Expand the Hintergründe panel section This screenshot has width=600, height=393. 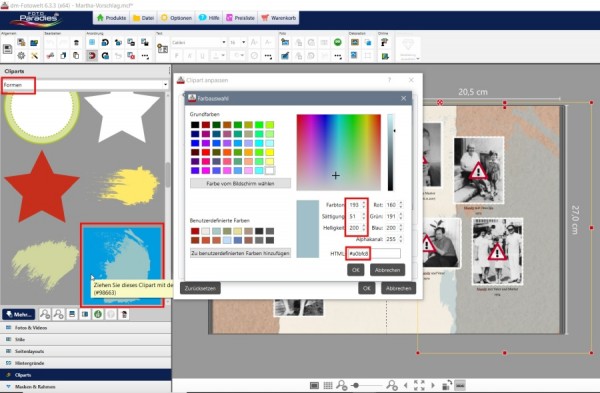pos(86,363)
